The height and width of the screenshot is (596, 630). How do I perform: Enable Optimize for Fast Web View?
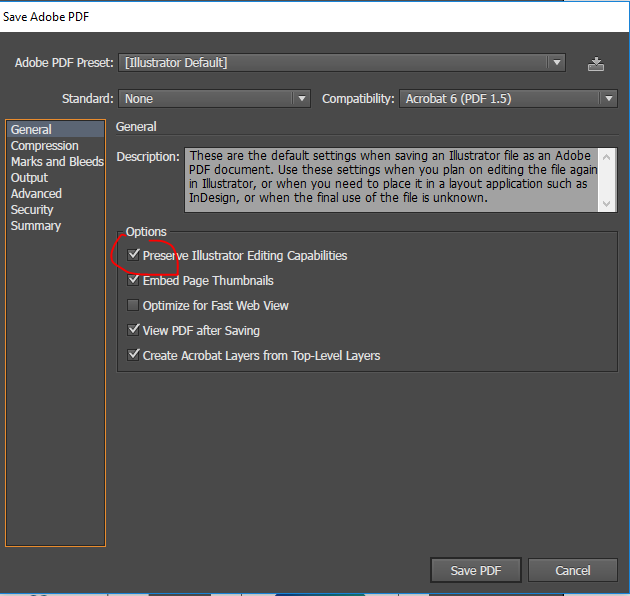pos(133,305)
